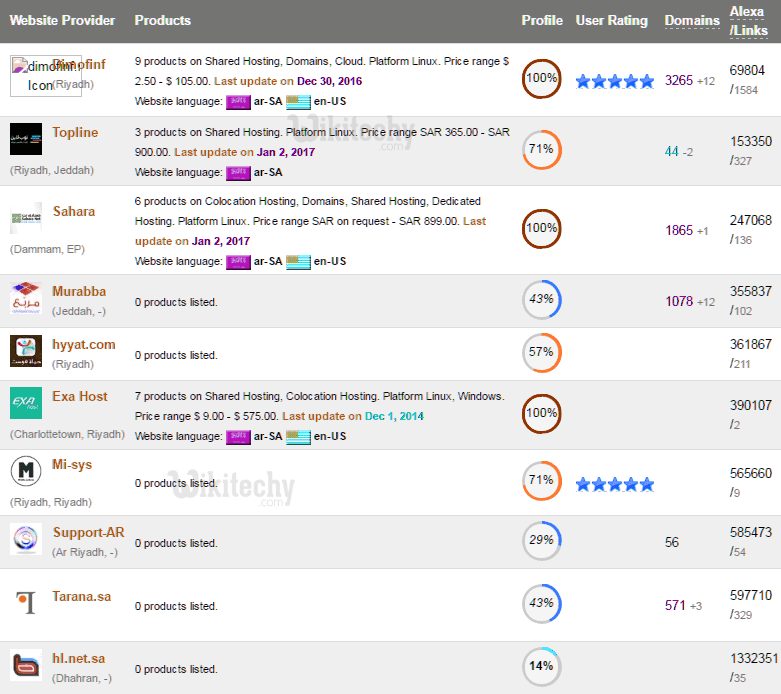Click the Topline provider logo icon

click(26, 139)
